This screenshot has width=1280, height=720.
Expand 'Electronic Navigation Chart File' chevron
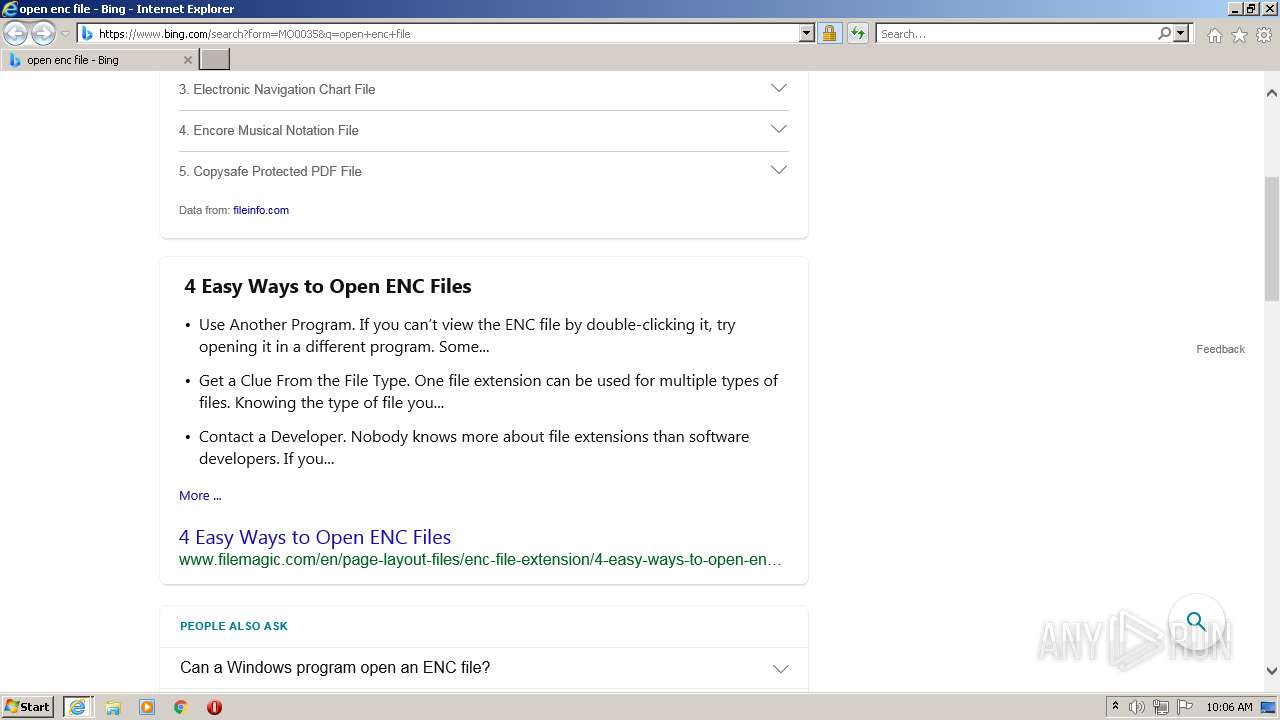[x=778, y=88]
